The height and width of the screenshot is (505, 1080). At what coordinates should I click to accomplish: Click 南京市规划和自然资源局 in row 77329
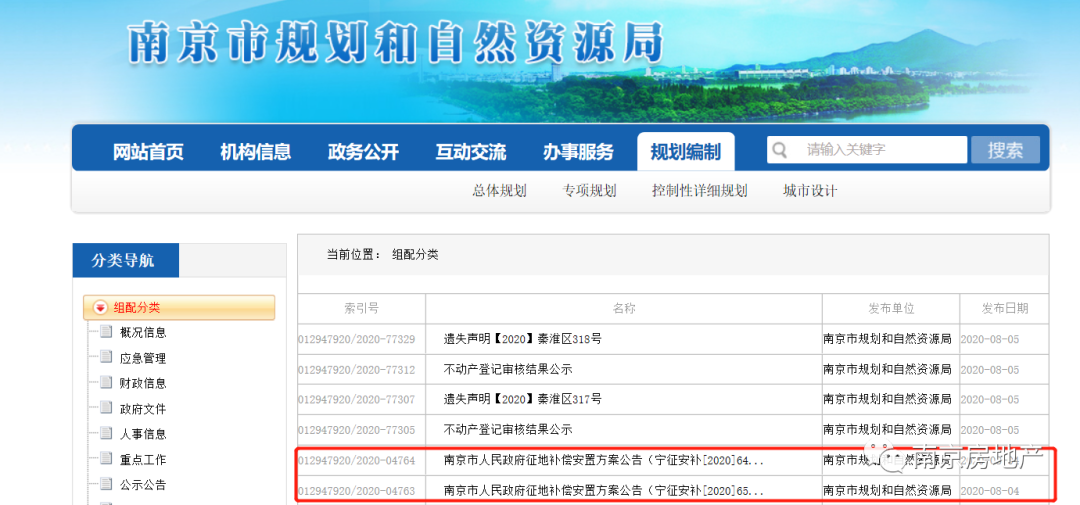click(887, 339)
